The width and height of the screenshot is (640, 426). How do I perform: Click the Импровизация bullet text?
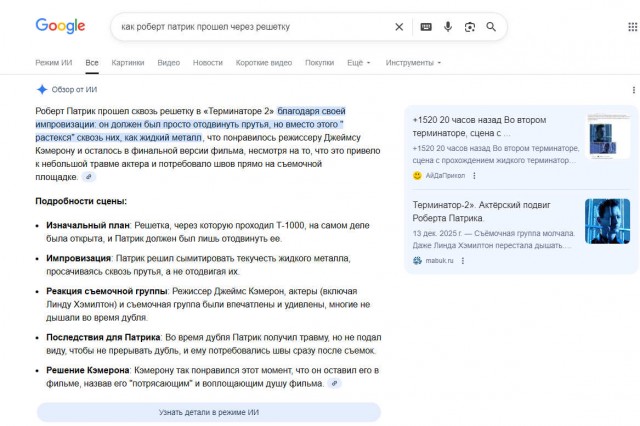coord(198,265)
